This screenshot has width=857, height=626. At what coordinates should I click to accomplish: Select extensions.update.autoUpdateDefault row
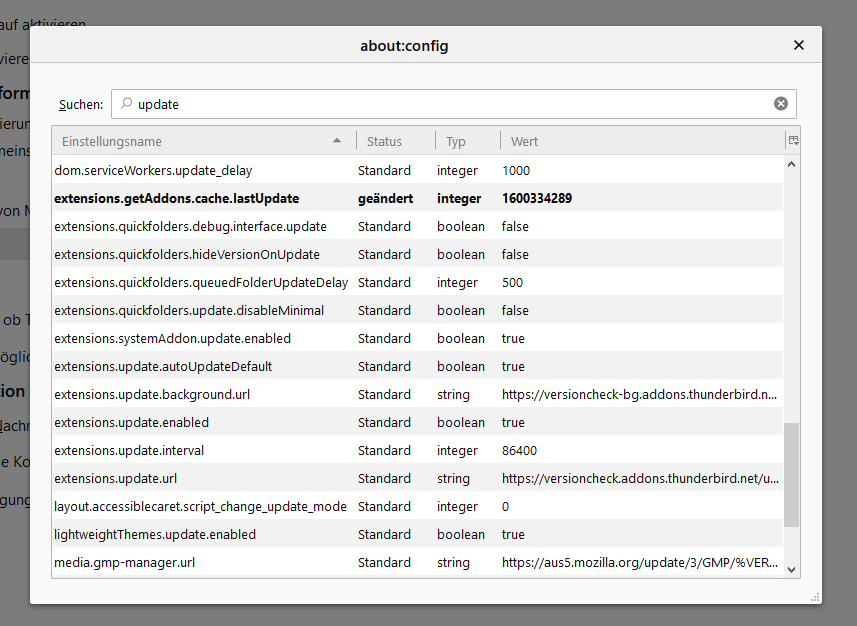(163, 366)
